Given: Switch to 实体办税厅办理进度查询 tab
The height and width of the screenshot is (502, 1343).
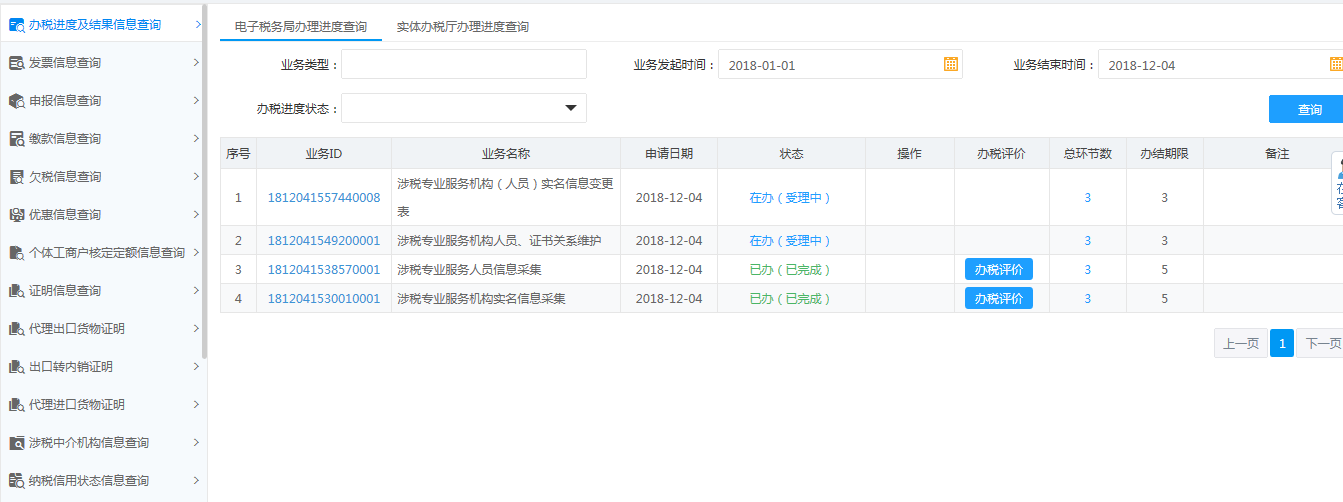Looking at the screenshot, I should (463, 27).
